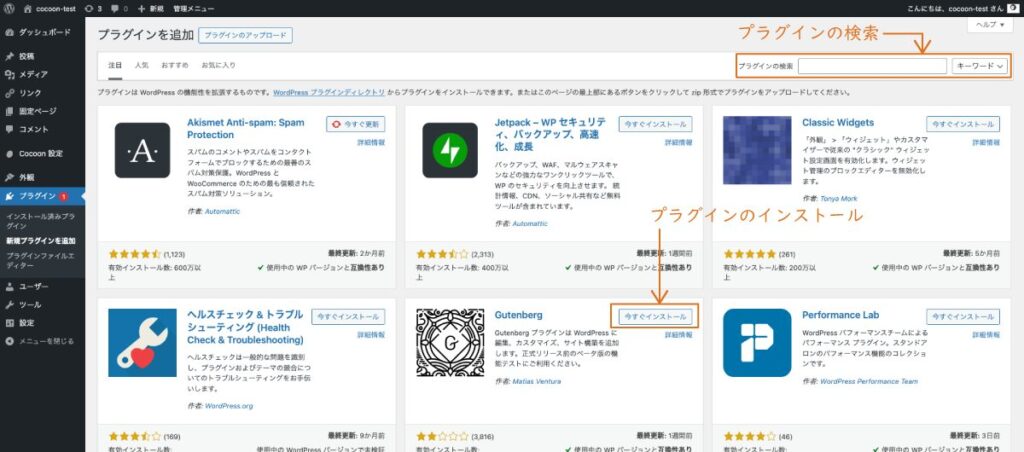
Task: Open the キーワード search type dropdown
Action: tap(980, 66)
